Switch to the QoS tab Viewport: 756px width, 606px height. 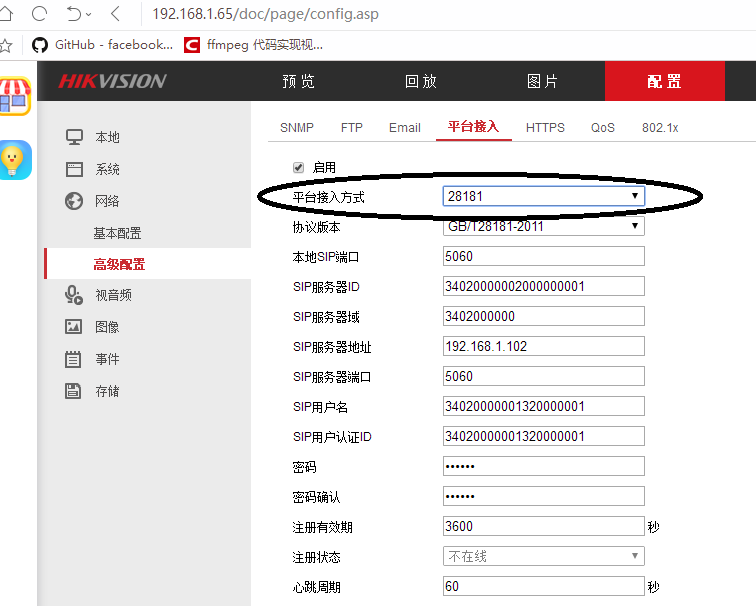coord(603,128)
